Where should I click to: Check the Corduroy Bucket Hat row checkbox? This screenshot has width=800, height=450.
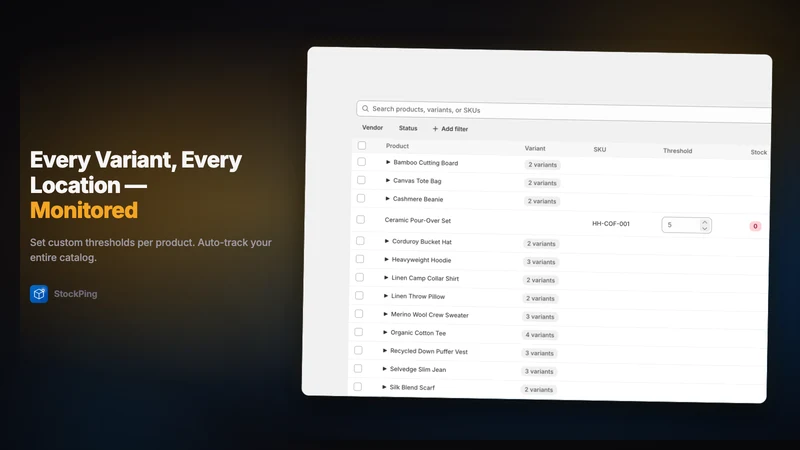point(360,241)
